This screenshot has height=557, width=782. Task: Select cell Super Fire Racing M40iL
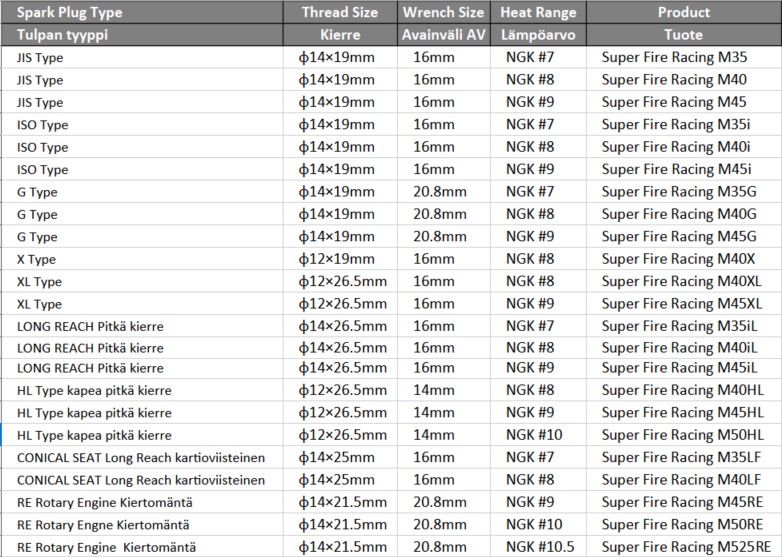(x=684, y=348)
